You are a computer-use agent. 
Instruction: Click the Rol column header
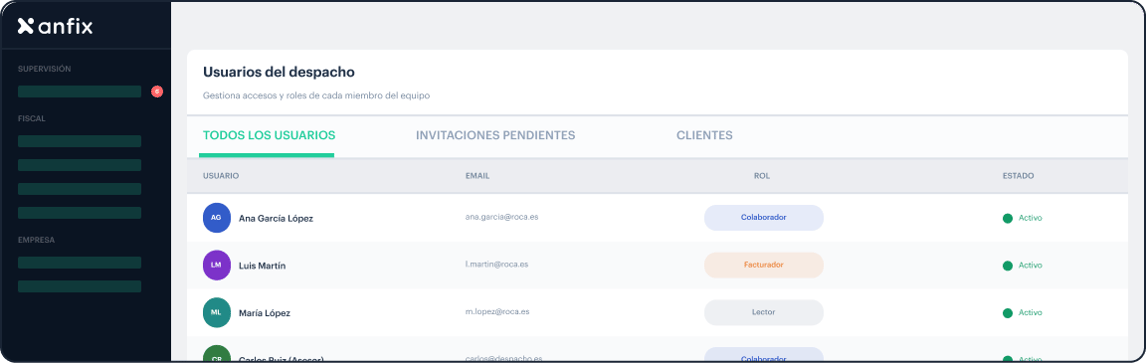762,176
